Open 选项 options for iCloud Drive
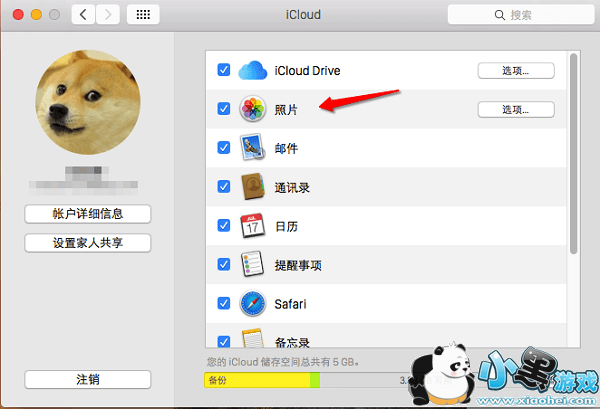Screen dimensions: 600x409 click(516, 71)
